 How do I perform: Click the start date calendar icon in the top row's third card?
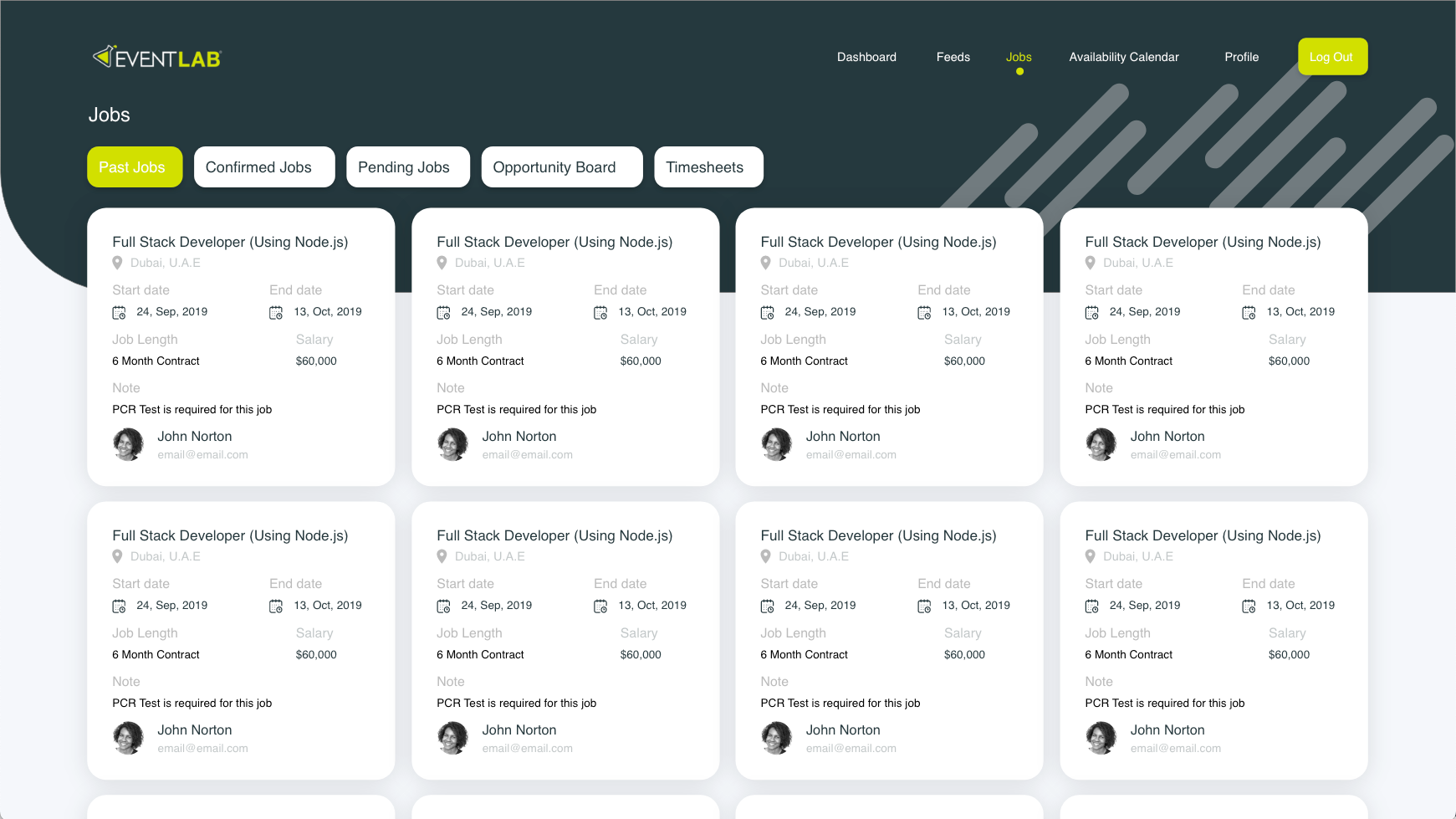click(x=767, y=313)
